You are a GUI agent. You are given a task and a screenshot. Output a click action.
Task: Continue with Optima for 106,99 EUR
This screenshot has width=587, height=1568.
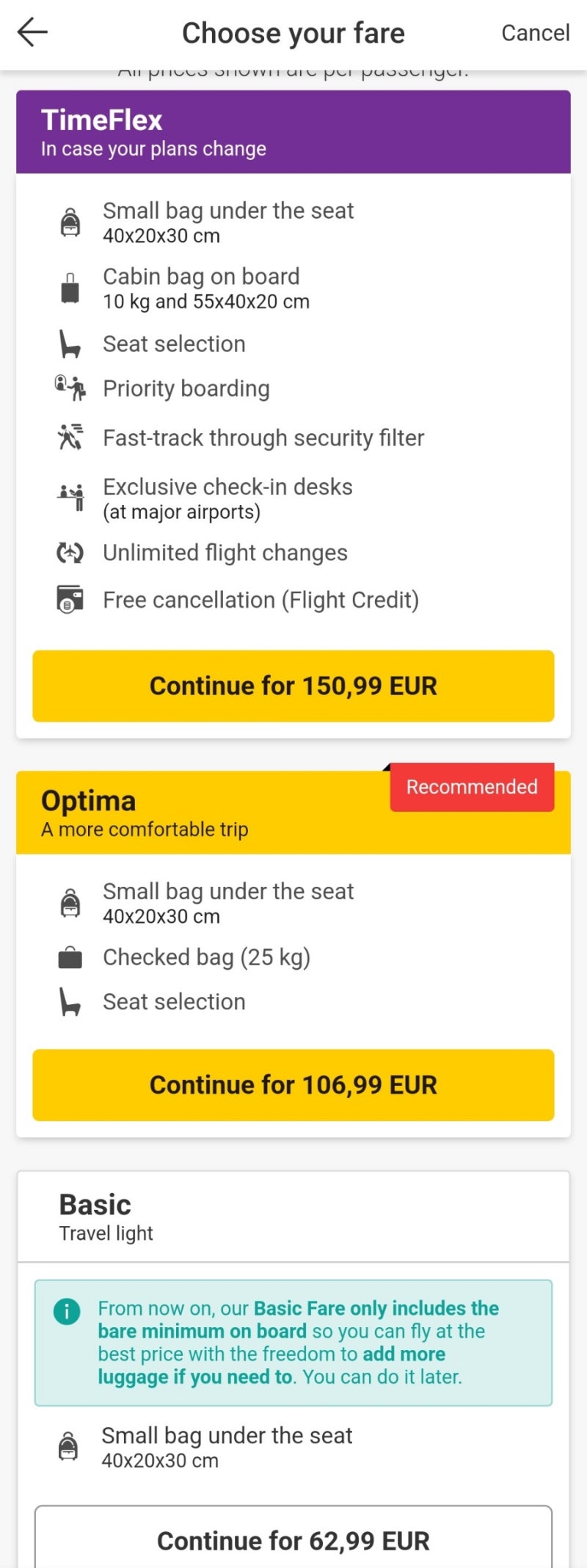point(293,1085)
